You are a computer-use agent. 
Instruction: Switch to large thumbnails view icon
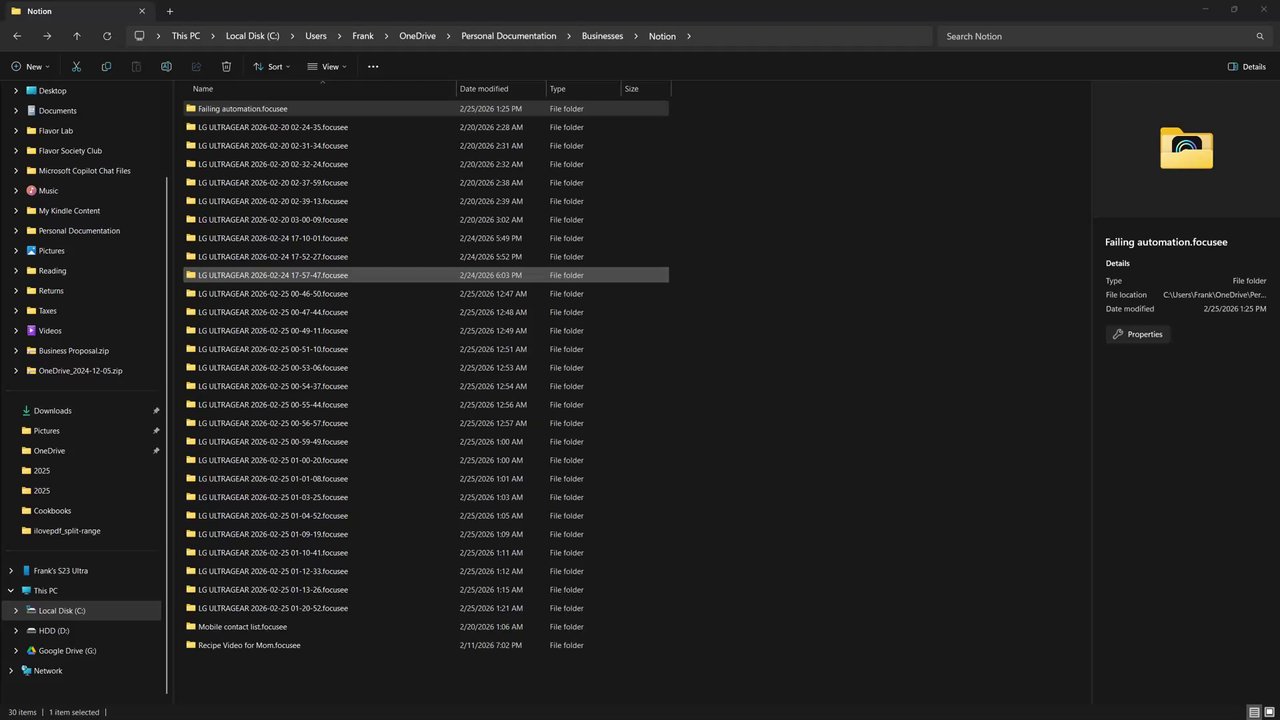(x=1269, y=712)
